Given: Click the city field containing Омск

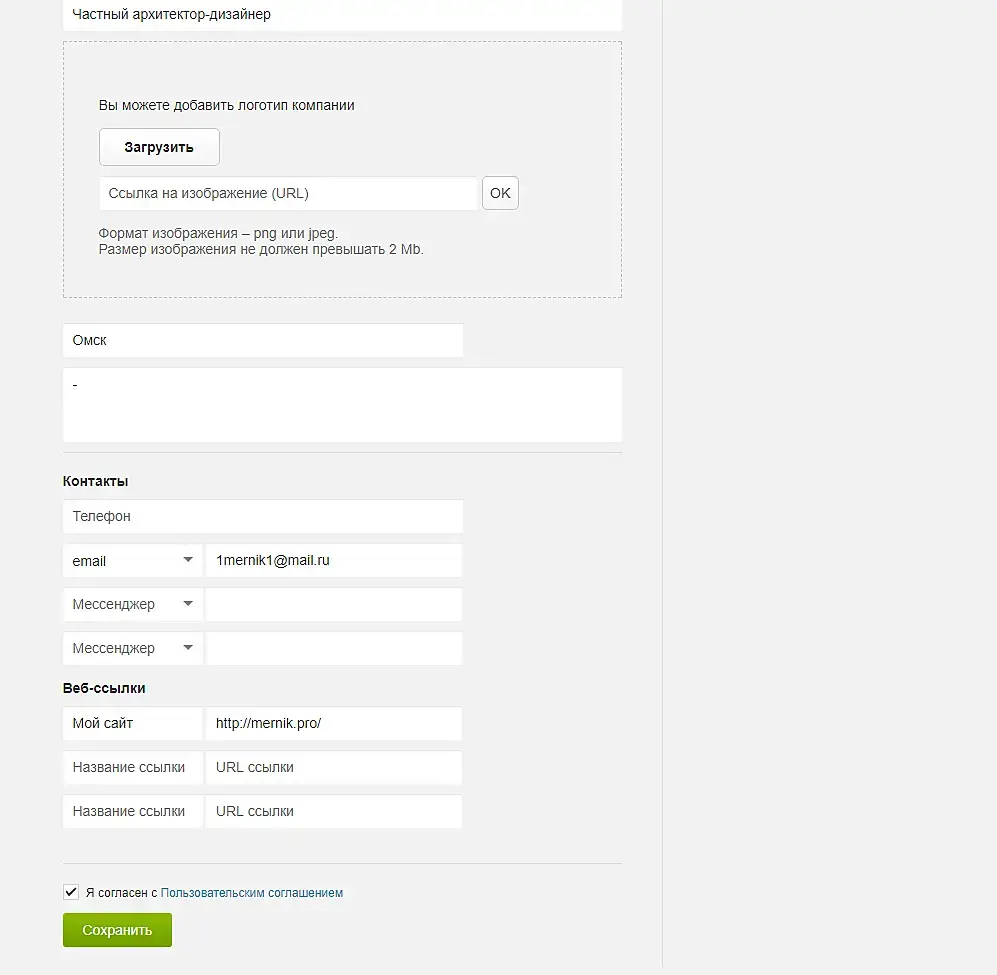Looking at the screenshot, I should [x=262, y=340].
